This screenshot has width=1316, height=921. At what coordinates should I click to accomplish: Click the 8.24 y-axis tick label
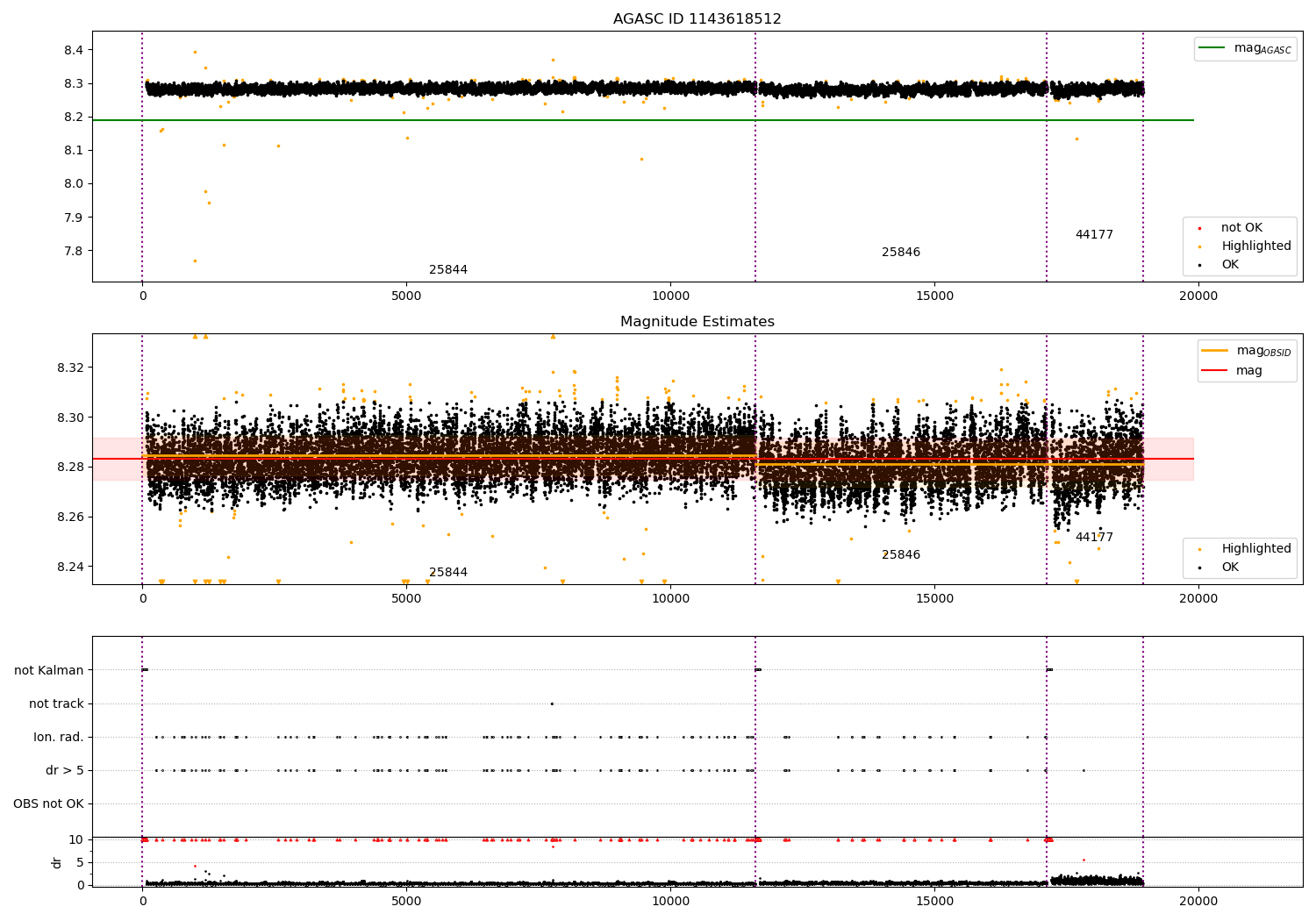pos(70,568)
